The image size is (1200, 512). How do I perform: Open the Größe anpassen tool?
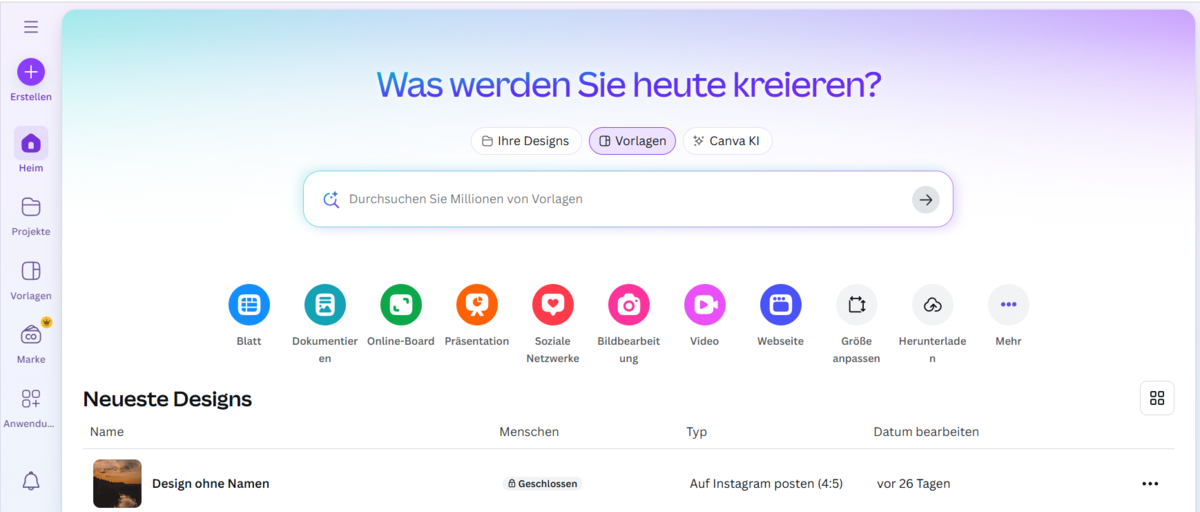[x=856, y=305]
